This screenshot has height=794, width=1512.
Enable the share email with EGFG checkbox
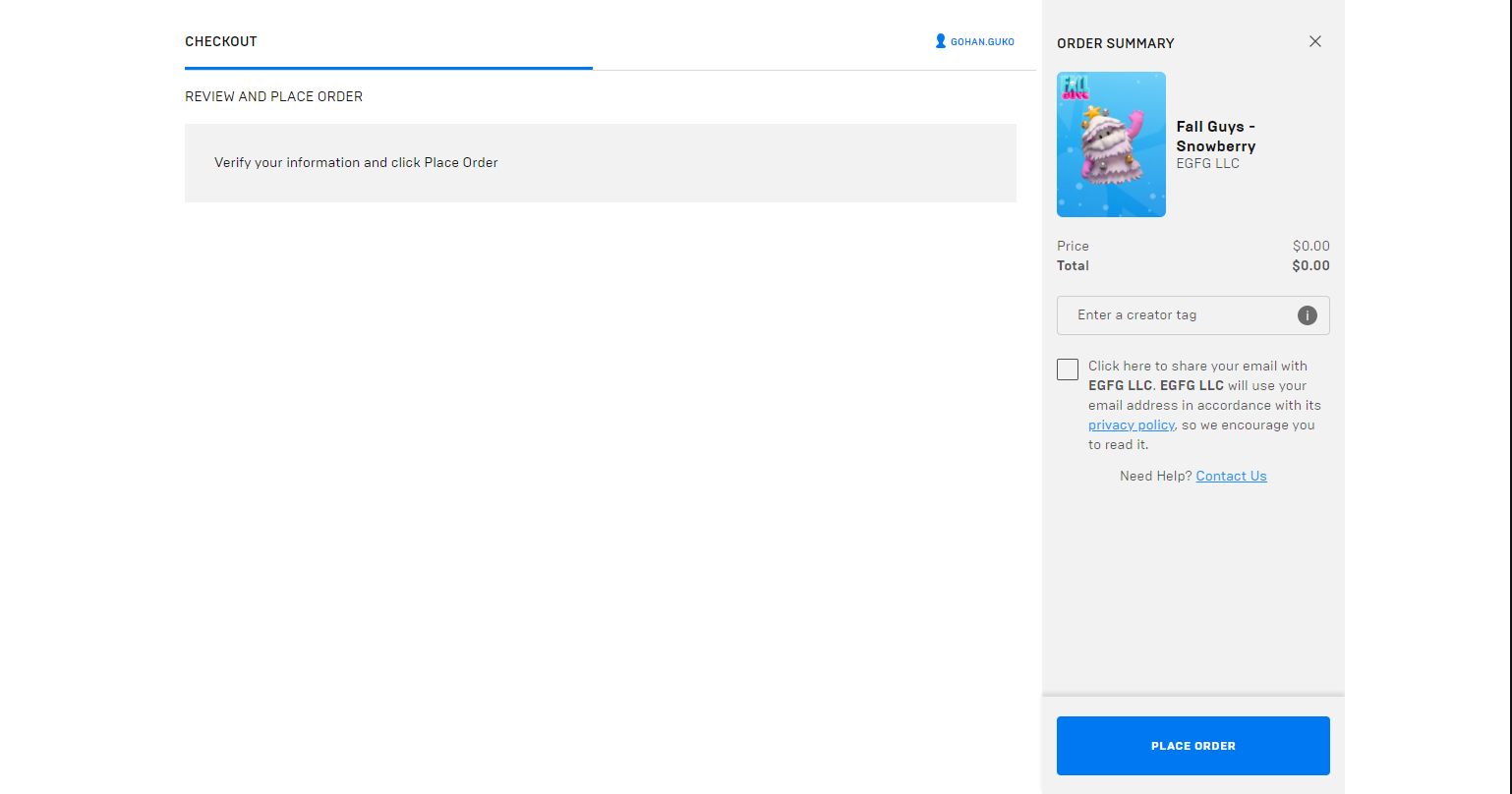pyautogui.click(x=1068, y=369)
